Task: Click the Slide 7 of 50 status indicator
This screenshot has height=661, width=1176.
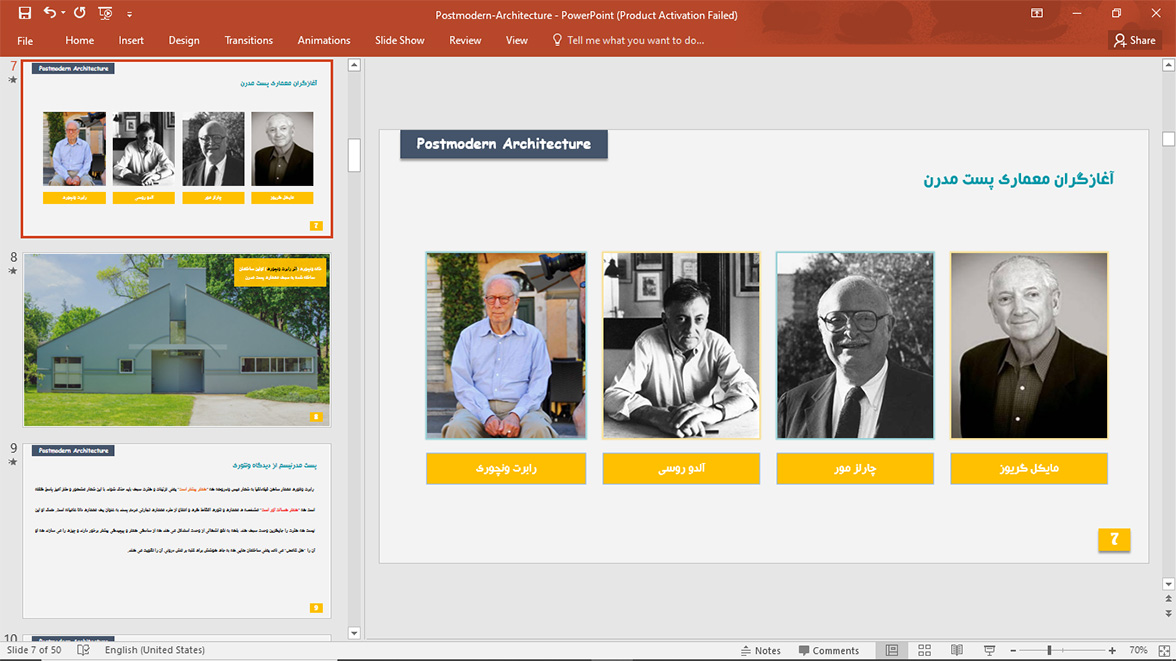Action: click(x=34, y=650)
